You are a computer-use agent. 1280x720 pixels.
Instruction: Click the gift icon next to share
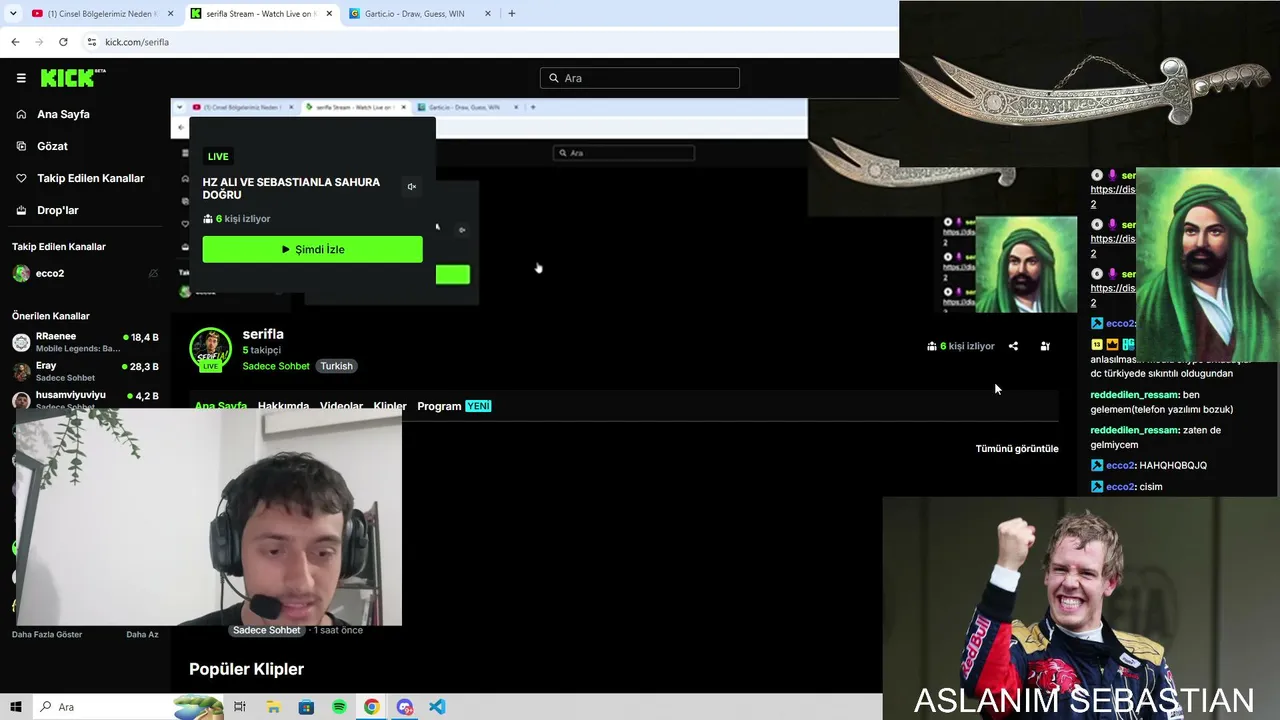(1045, 346)
